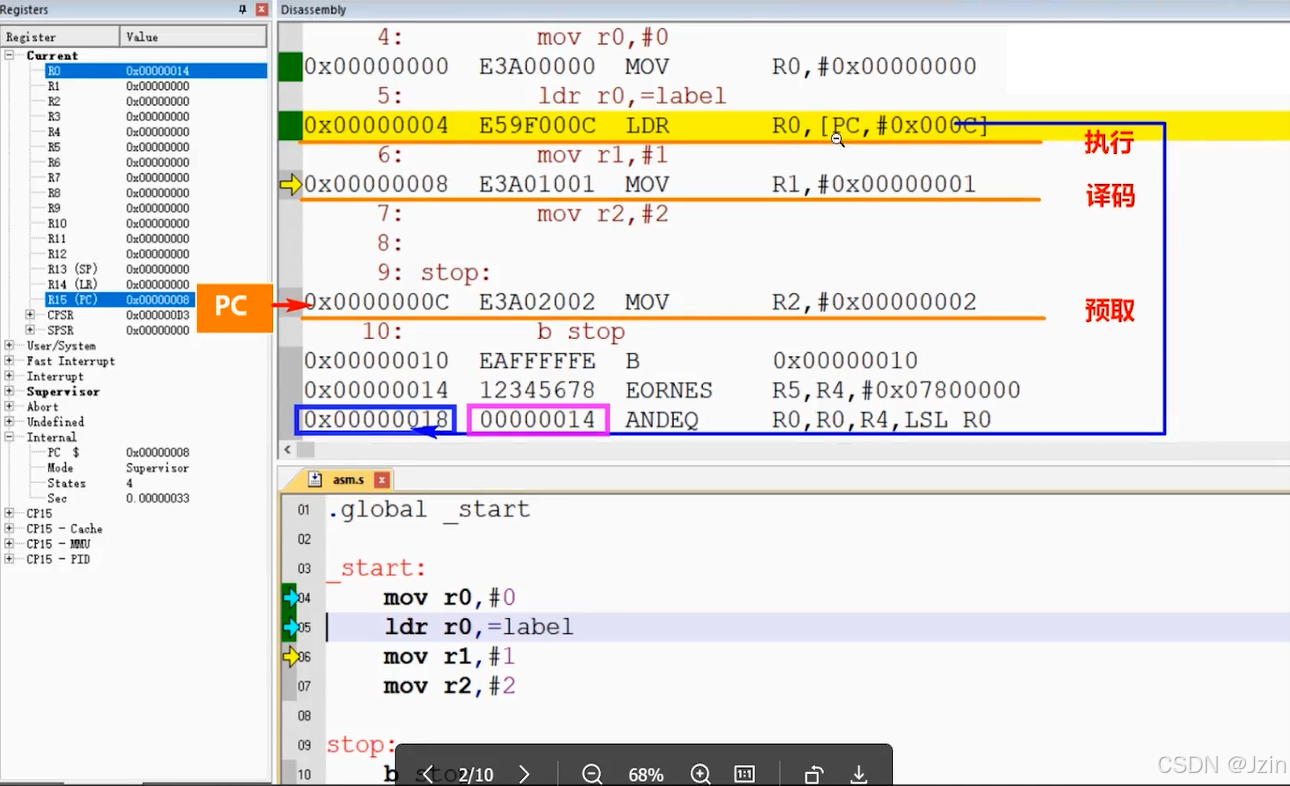Click source line 'ldr r0,=label' in editor
The width and height of the screenshot is (1290, 786).
click(x=479, y=627)
